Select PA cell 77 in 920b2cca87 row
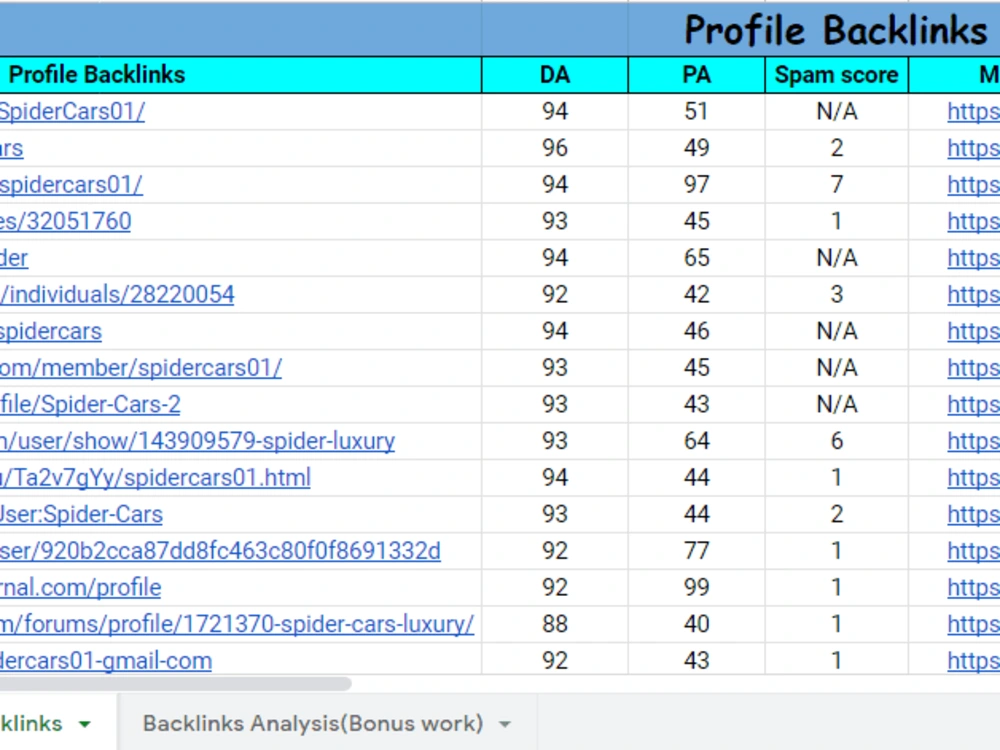 tap(696, 551)
